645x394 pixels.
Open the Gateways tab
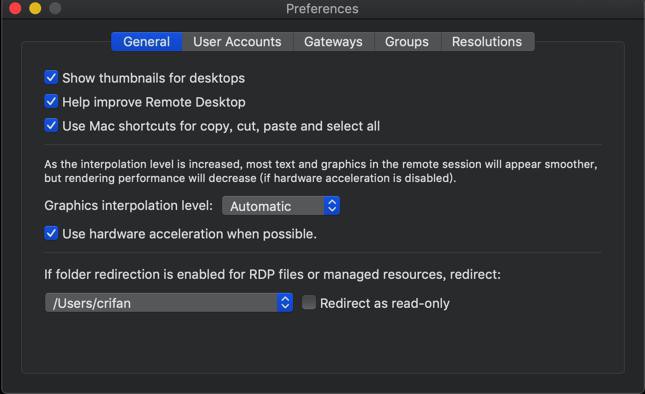[333, 42]
